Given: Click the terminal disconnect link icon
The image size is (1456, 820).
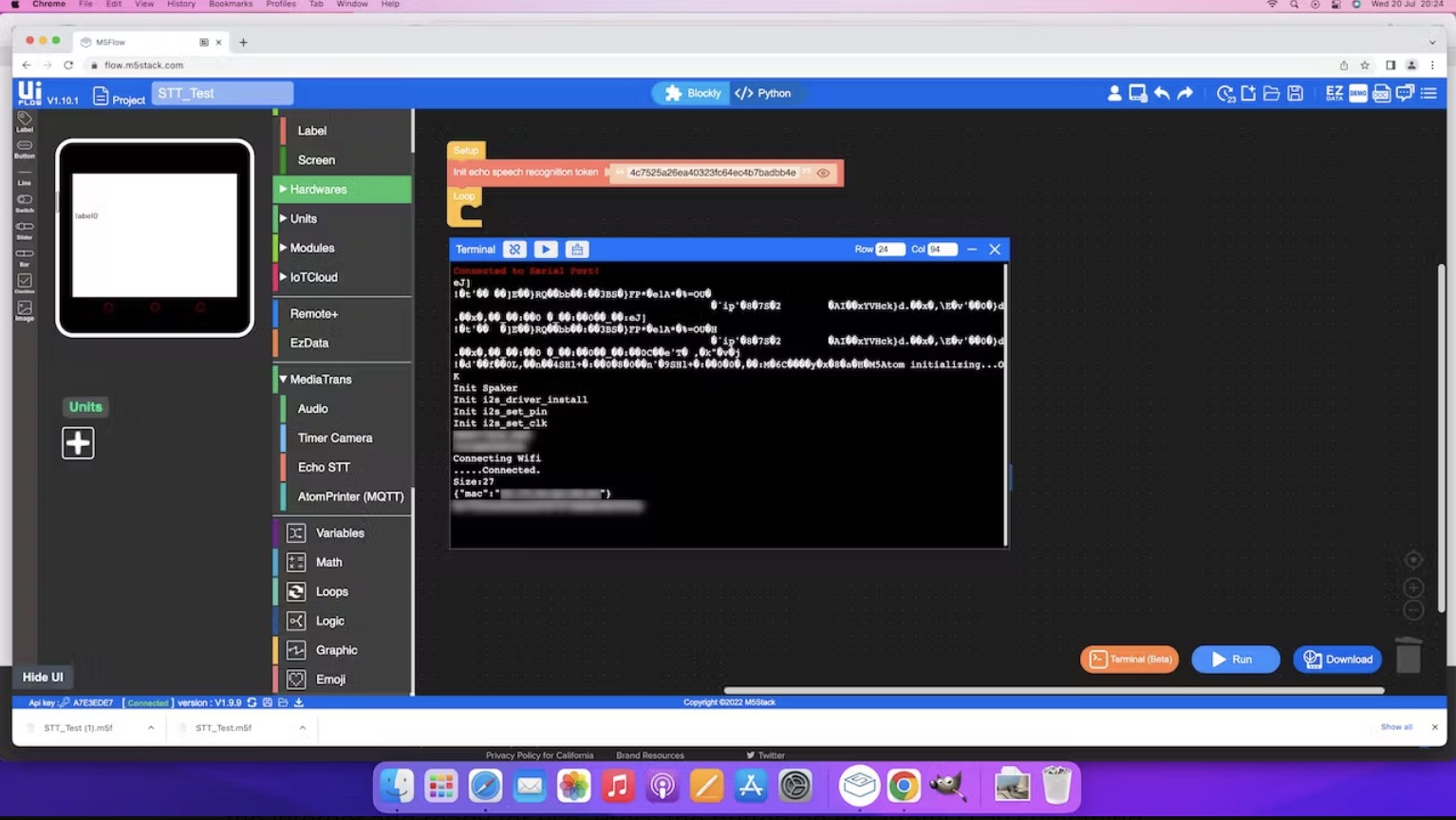Looking at the screenshot, I should click(514, 250).
